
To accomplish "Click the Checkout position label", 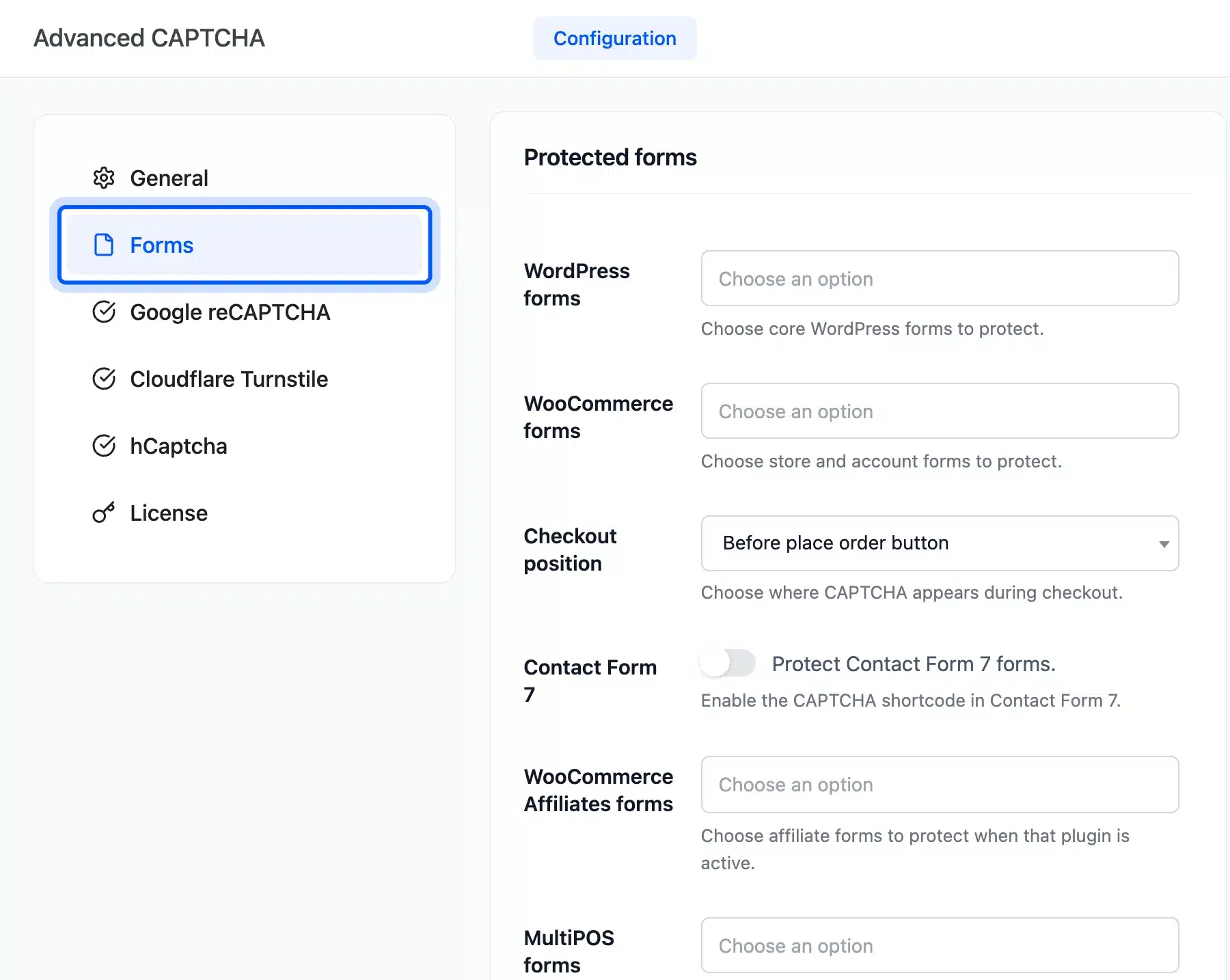I will click(570, 549).
